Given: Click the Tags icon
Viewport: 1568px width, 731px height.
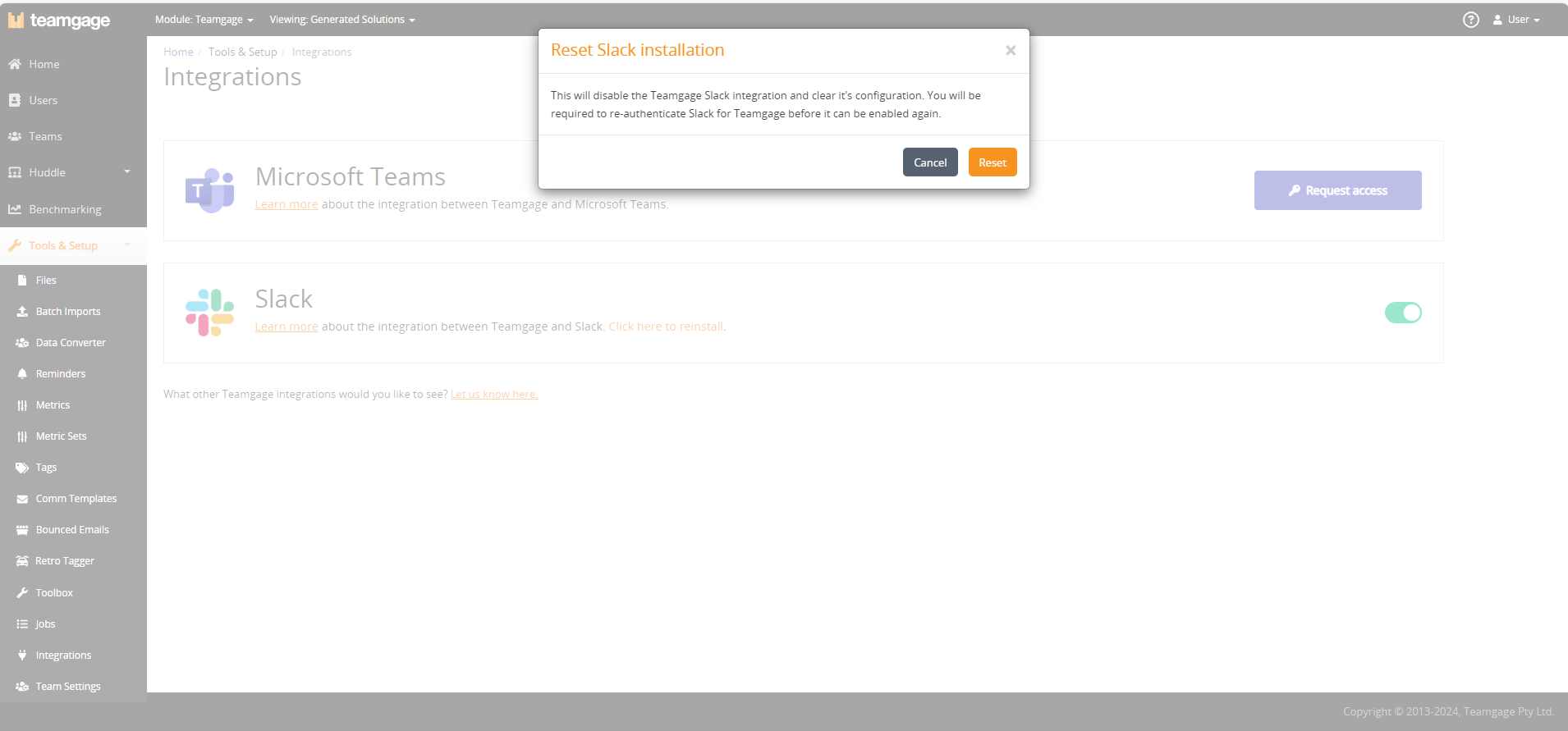Looking at the screenshot, I should (22, 468).
